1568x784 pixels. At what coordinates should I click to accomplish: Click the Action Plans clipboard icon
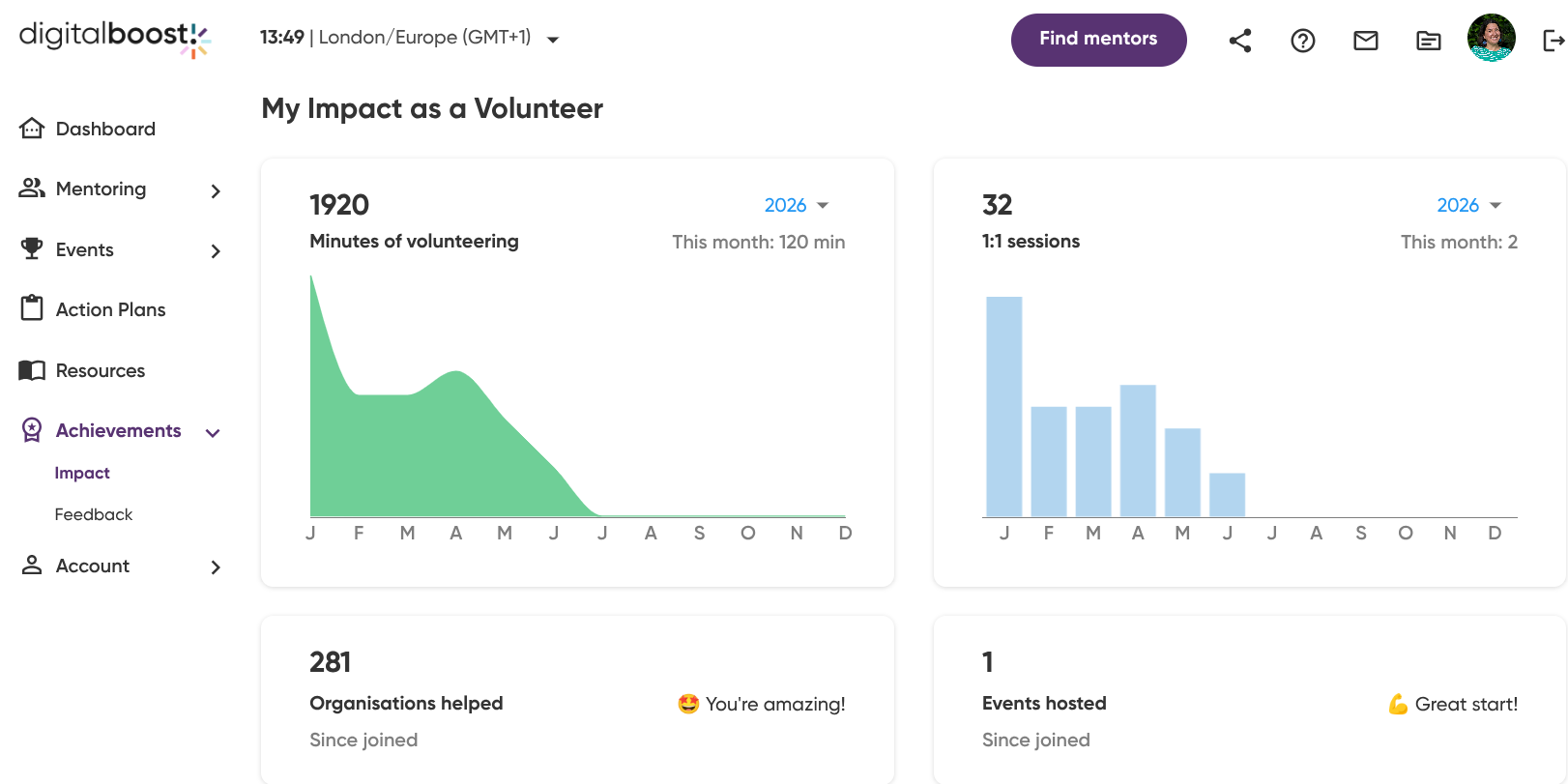[x=32, y=308]
